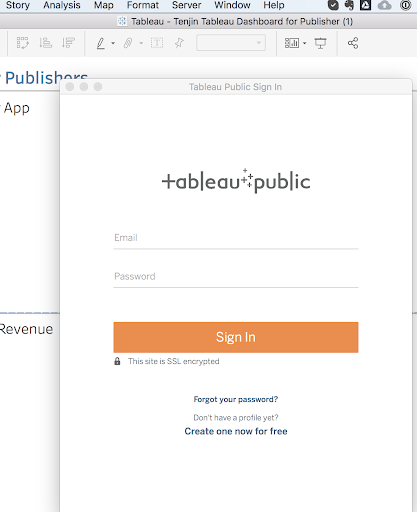Click the 'Don't have a profile yet?' text
Viewport: 417px width, 512px height.
coord(236,418)
